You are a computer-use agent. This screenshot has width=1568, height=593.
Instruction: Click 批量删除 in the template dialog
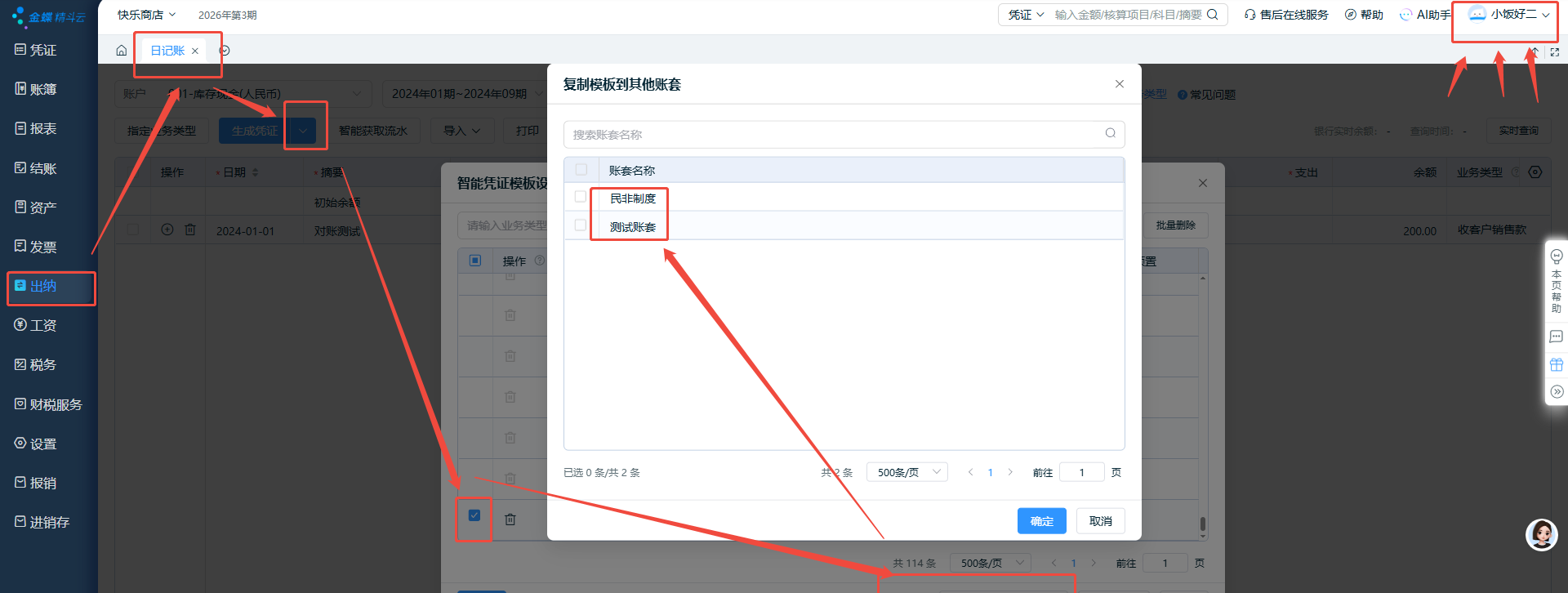point(1176,225)
